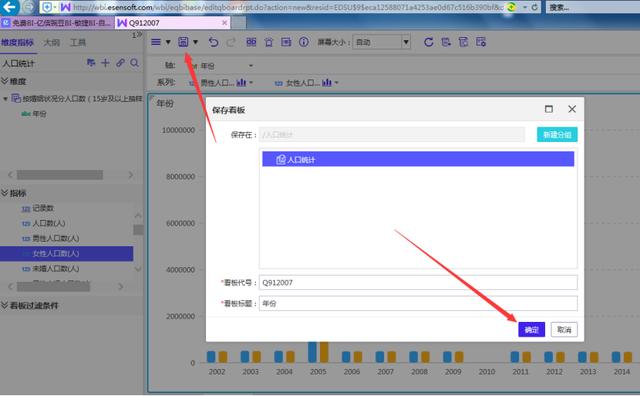Select the 未婚人口数(人) indicator
This screenshot has width=640, height=396.
(56, 269)
